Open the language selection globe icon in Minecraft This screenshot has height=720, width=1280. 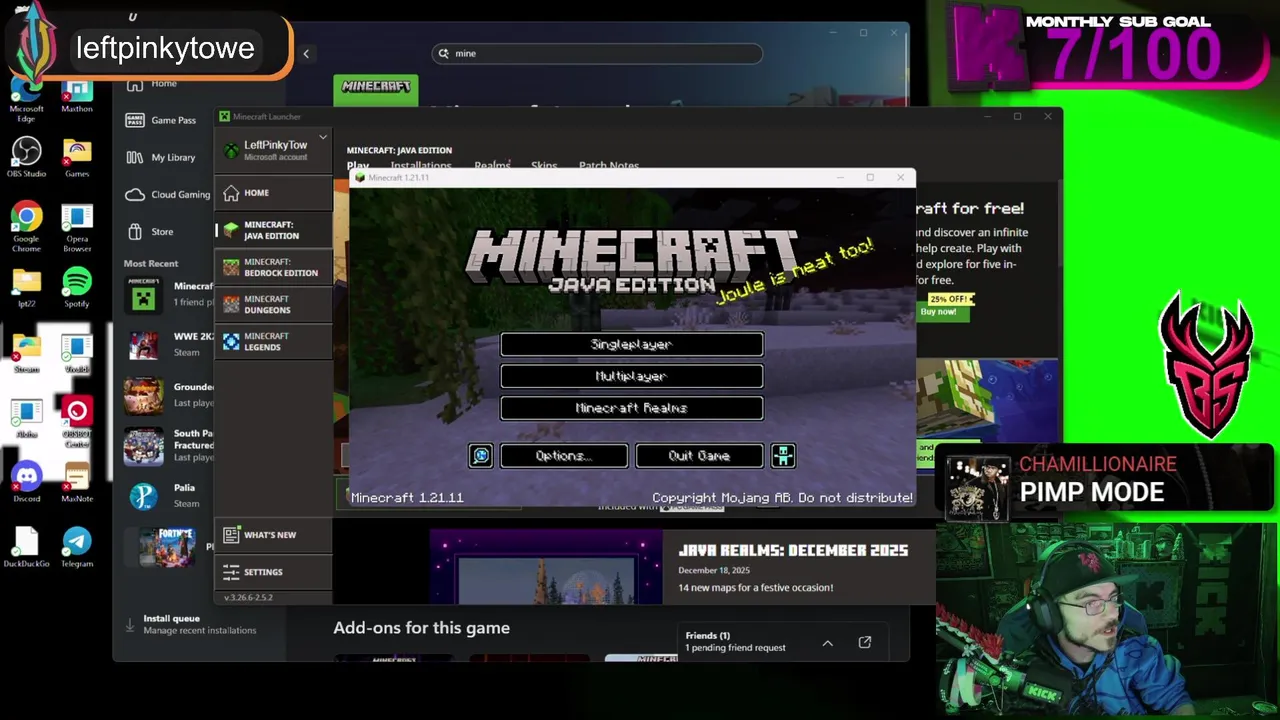click(x=481, y=456)
